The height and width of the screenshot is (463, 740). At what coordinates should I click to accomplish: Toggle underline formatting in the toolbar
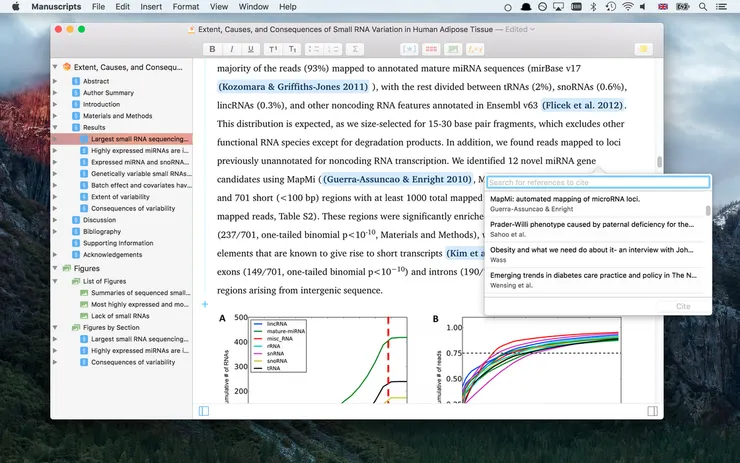point(251,48)
